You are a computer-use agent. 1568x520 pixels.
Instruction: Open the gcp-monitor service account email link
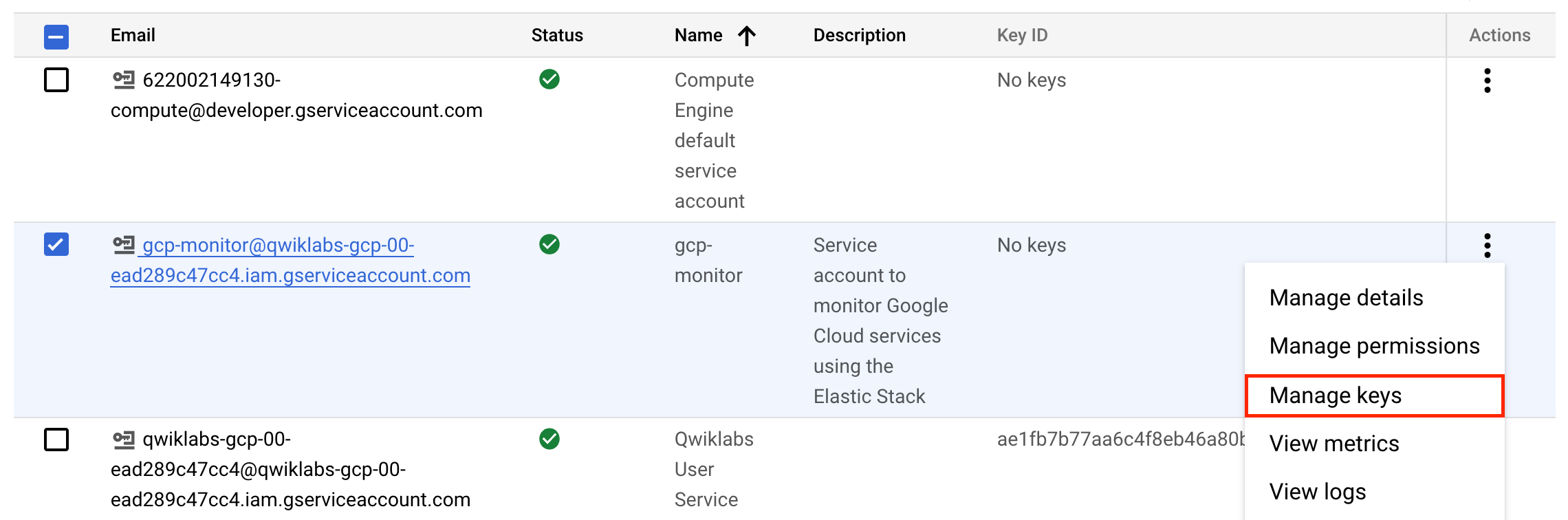point(290,261)
